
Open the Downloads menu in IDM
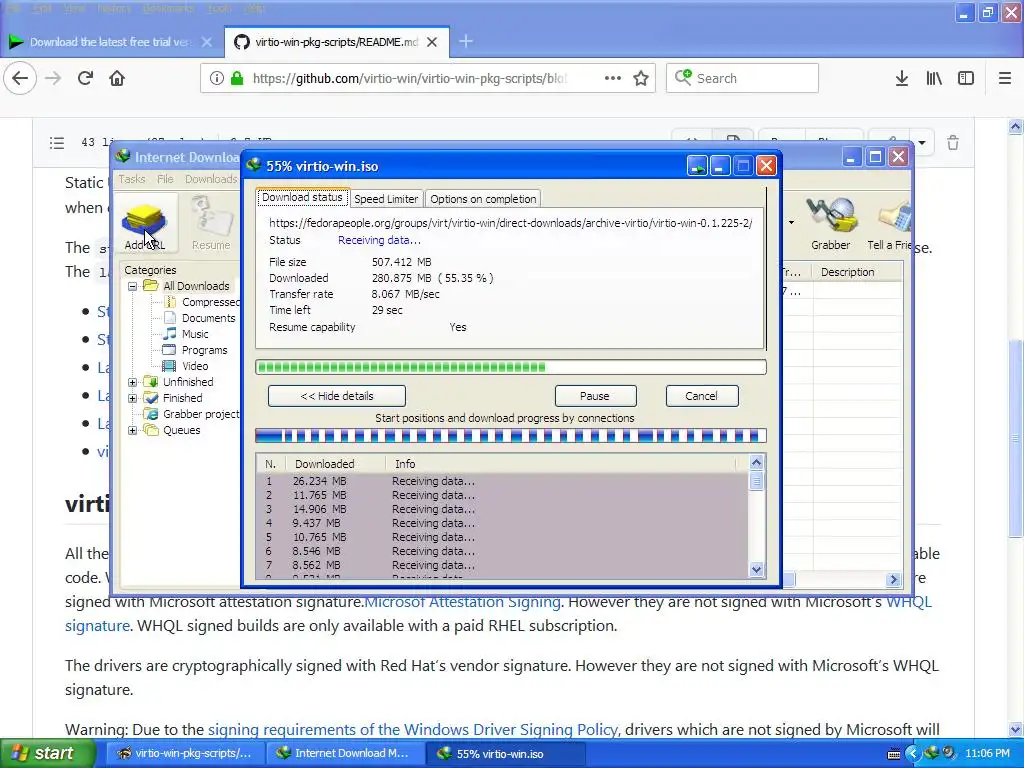[x=210, y=179]
